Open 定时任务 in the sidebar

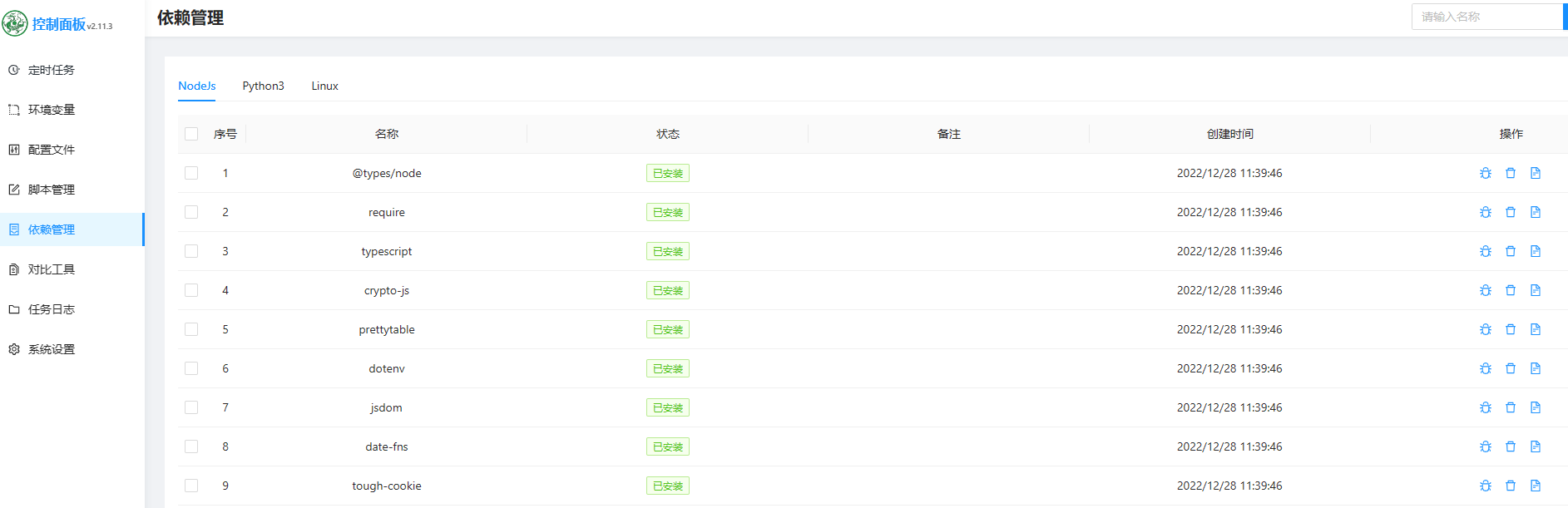coord(52,70)
